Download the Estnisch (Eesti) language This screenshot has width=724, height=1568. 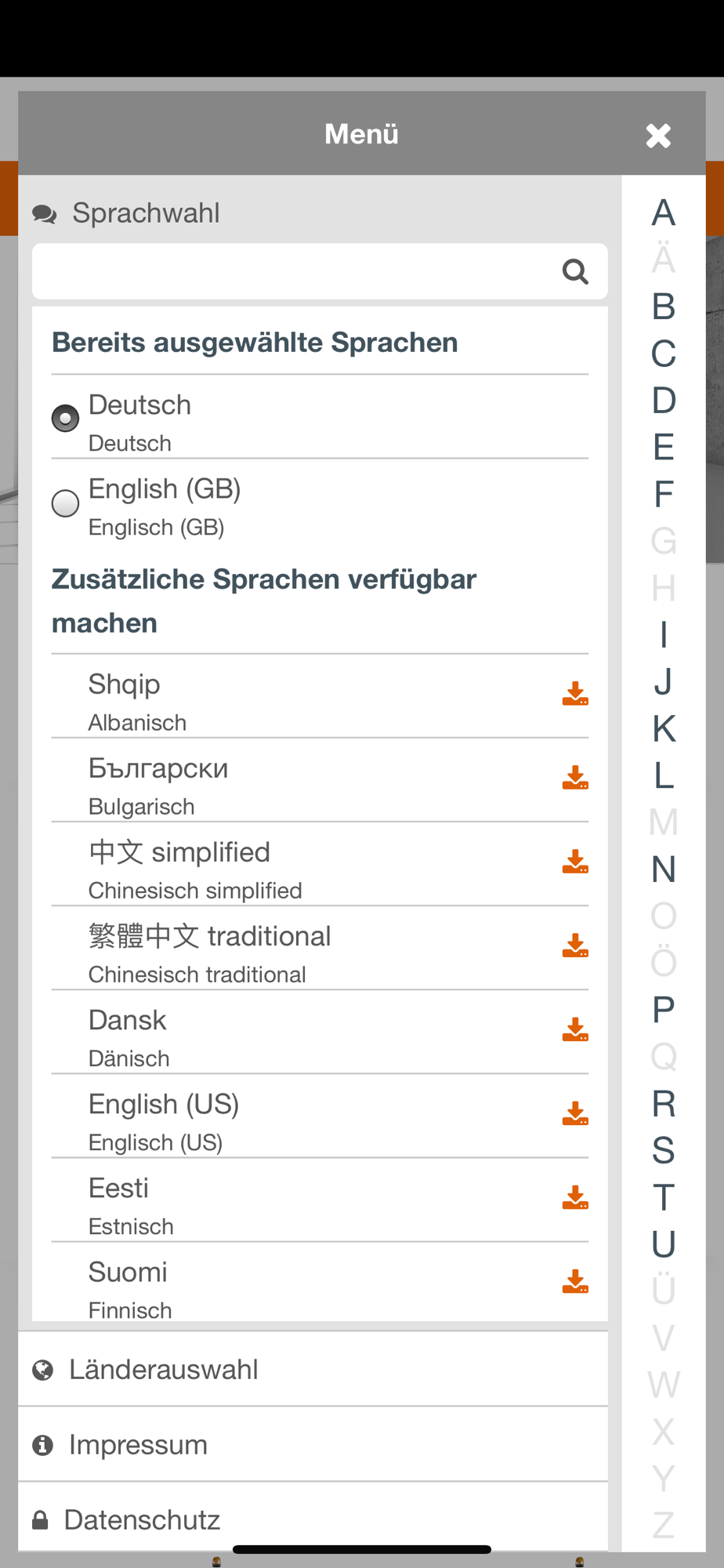575,1197
